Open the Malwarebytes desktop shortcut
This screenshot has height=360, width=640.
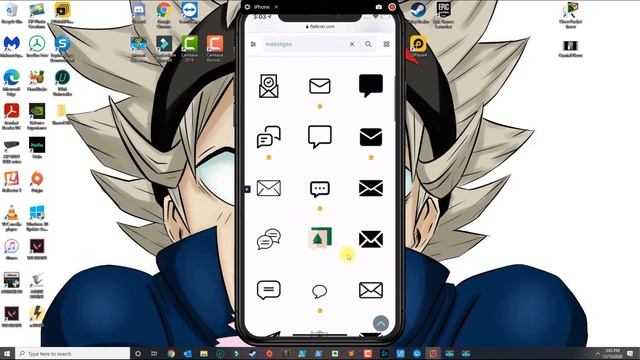11,47
